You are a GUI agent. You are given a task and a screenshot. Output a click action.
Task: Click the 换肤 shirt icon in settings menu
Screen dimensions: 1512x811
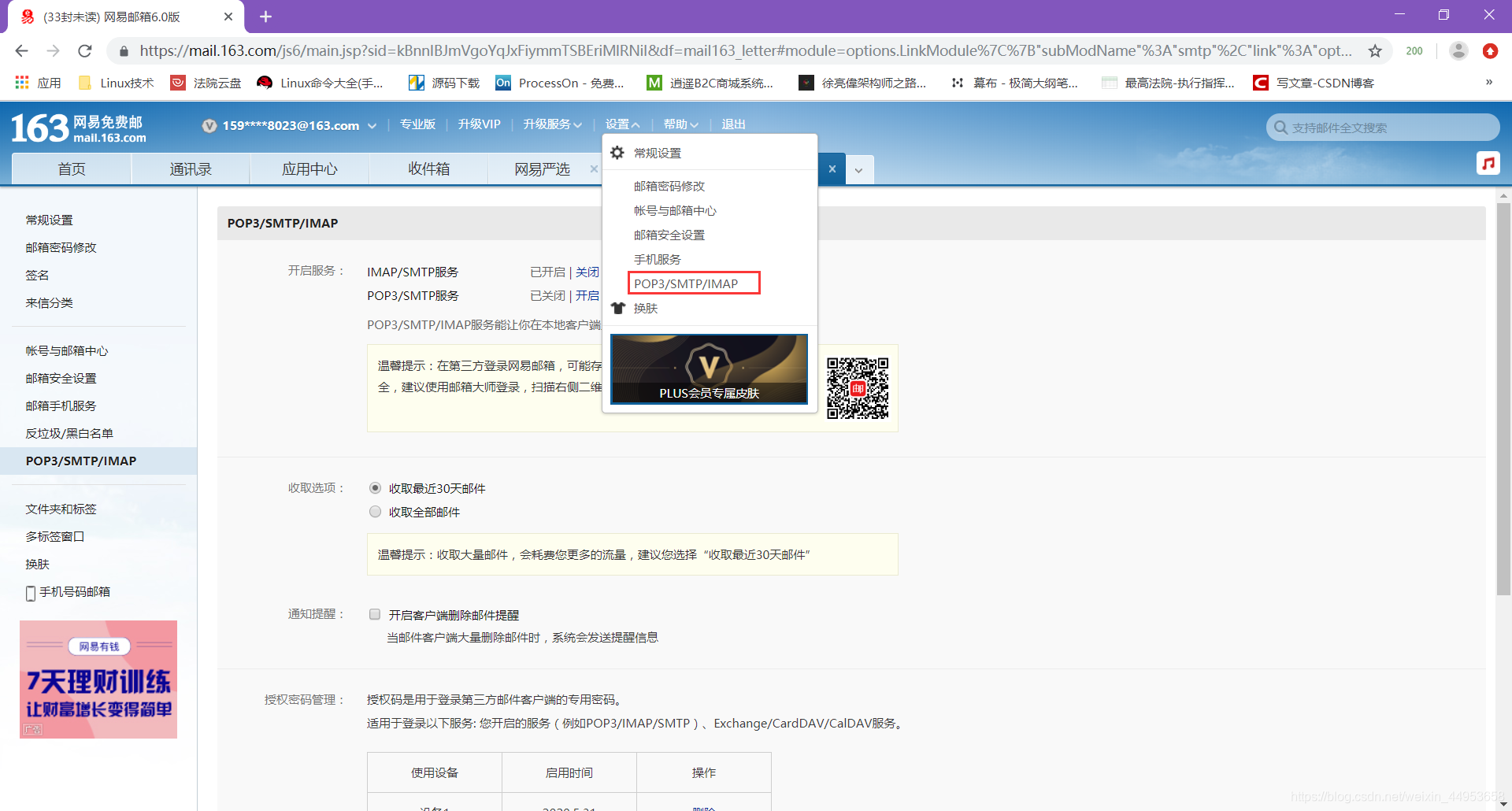617,308
